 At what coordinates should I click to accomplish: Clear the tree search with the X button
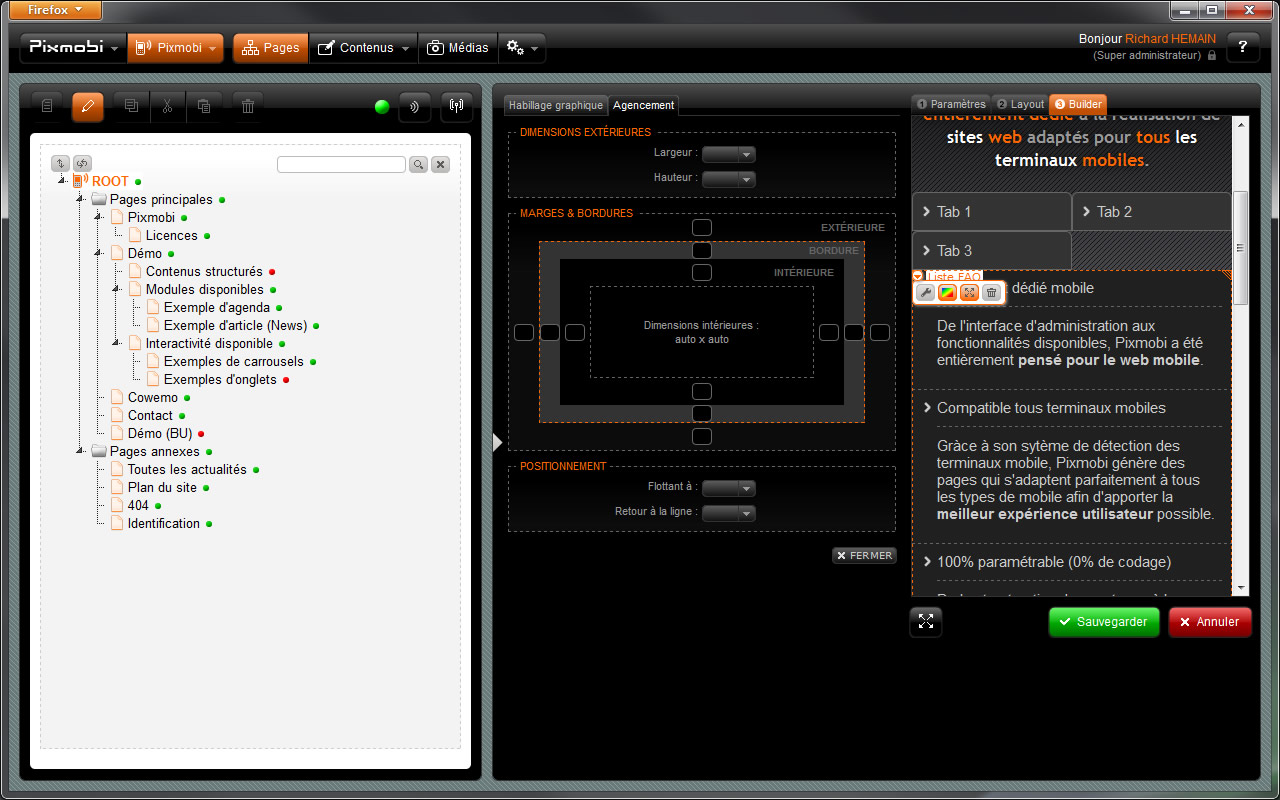coord(440,165)
